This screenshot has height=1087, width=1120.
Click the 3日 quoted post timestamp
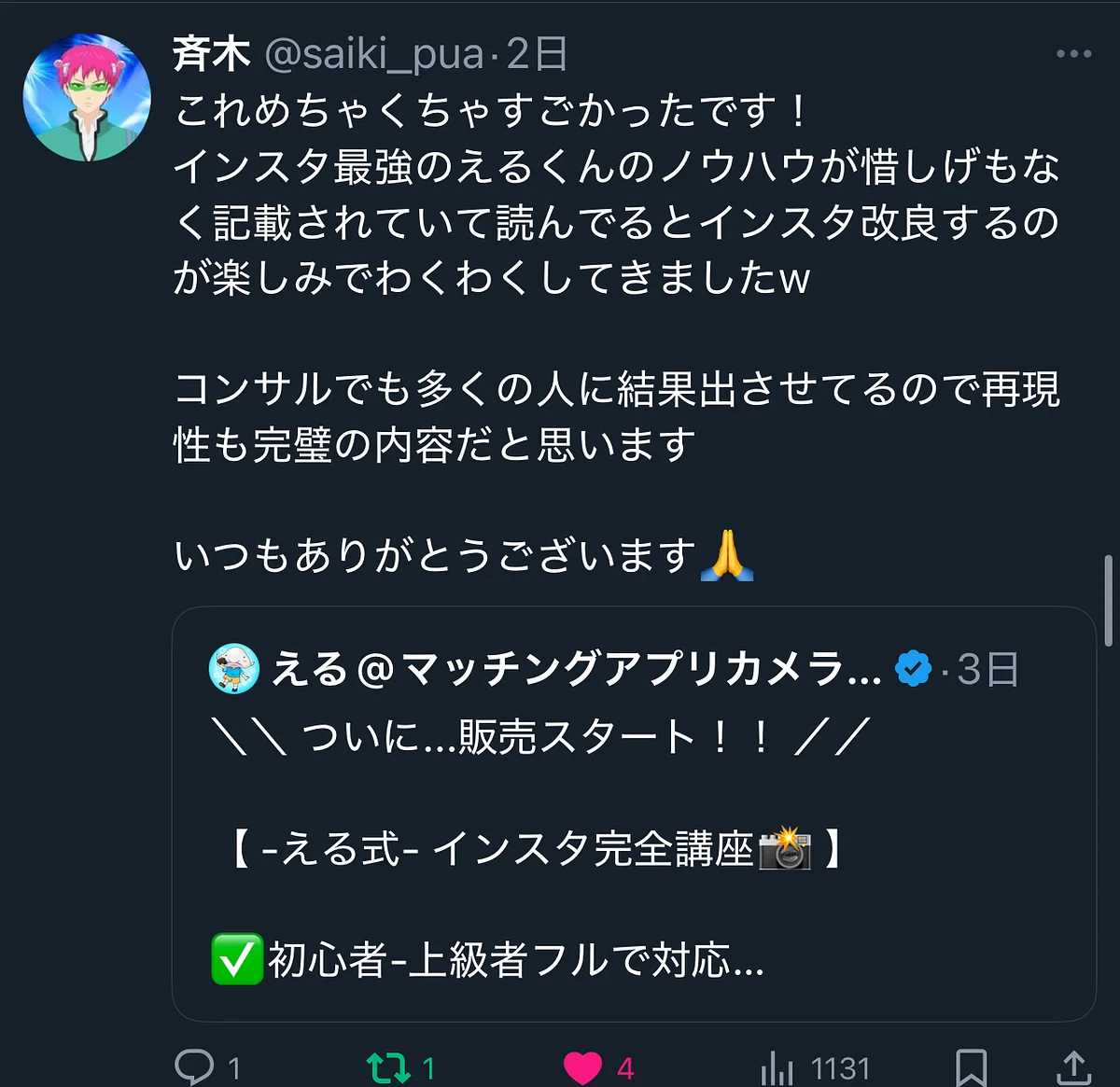pyautogui.click(x=988, y=669)
